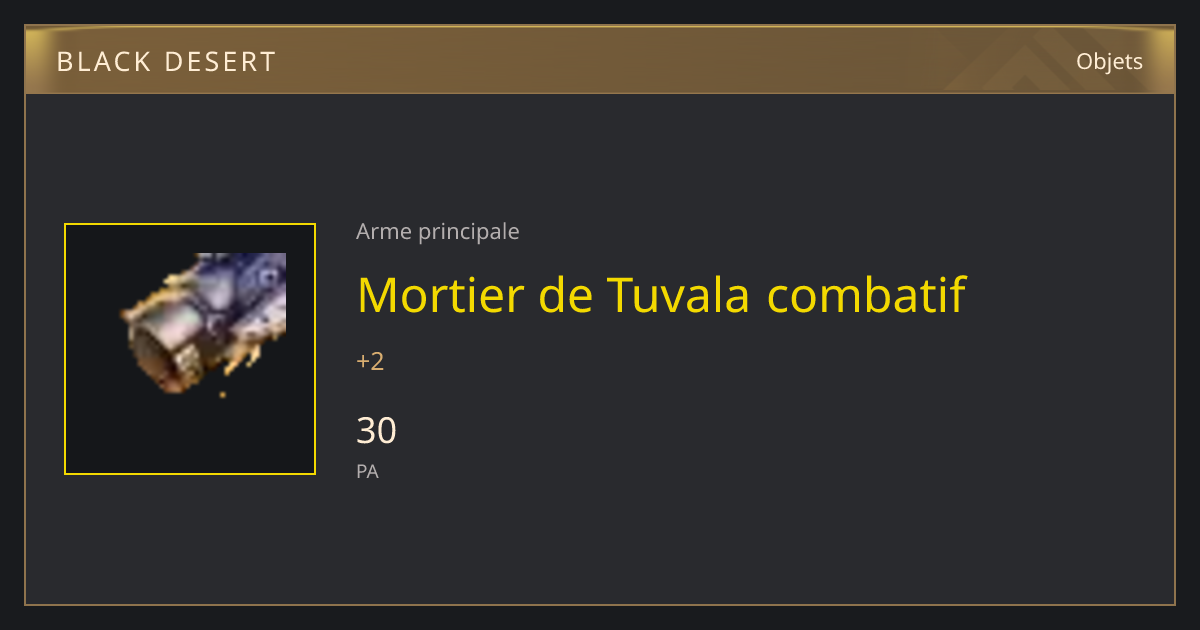Select the yellow-framed item thumbnail box
Screen dimensions: 1200x630
(190, 349)
